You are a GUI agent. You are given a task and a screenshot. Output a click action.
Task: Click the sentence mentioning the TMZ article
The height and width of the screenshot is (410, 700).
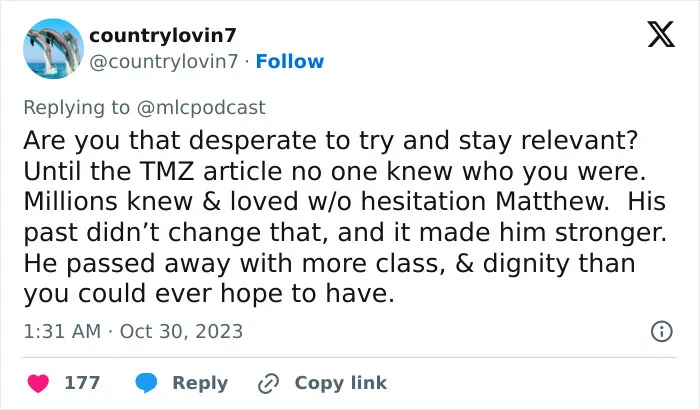(335, 171)
